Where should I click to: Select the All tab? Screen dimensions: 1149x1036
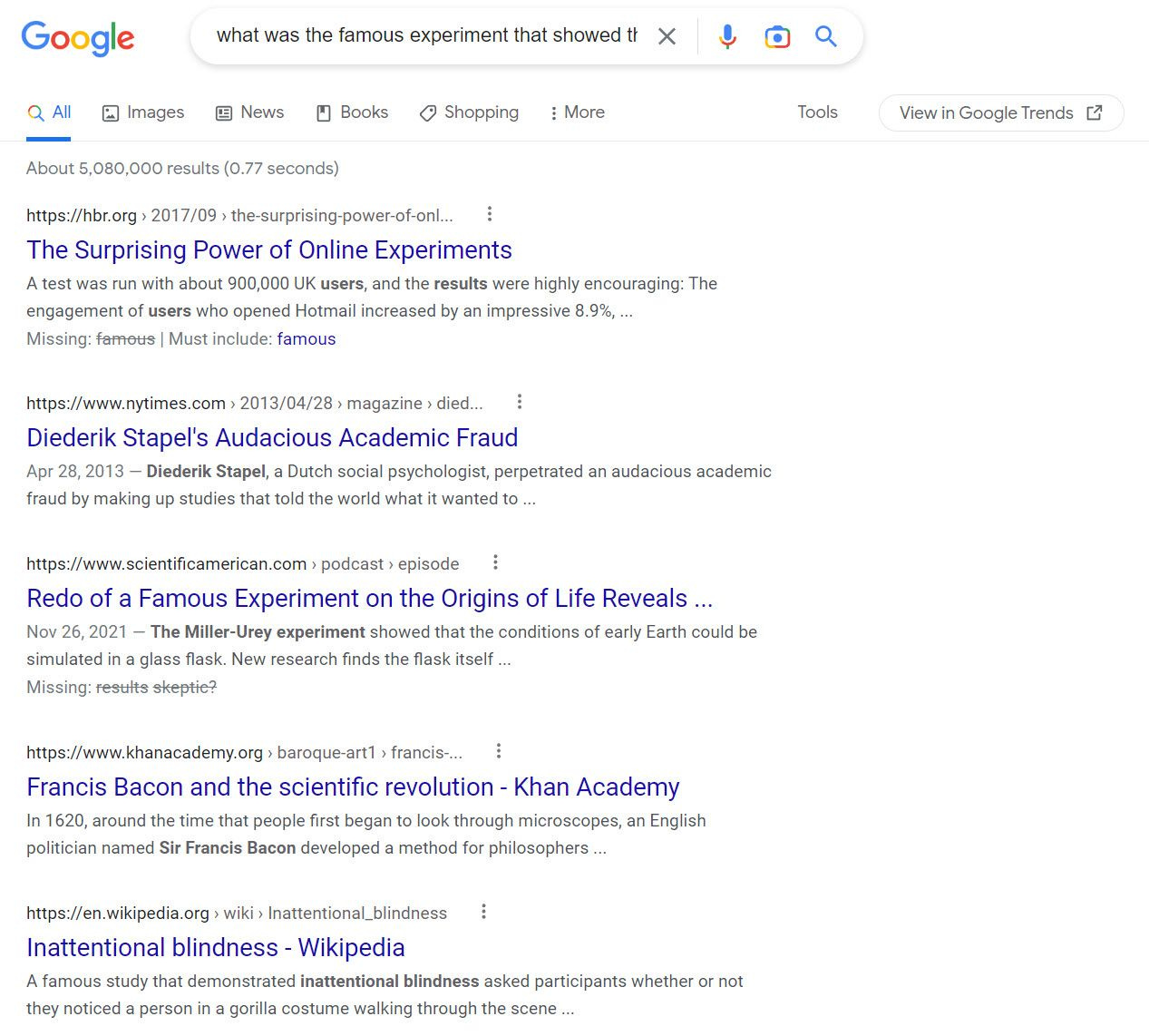tap(49, 112)
